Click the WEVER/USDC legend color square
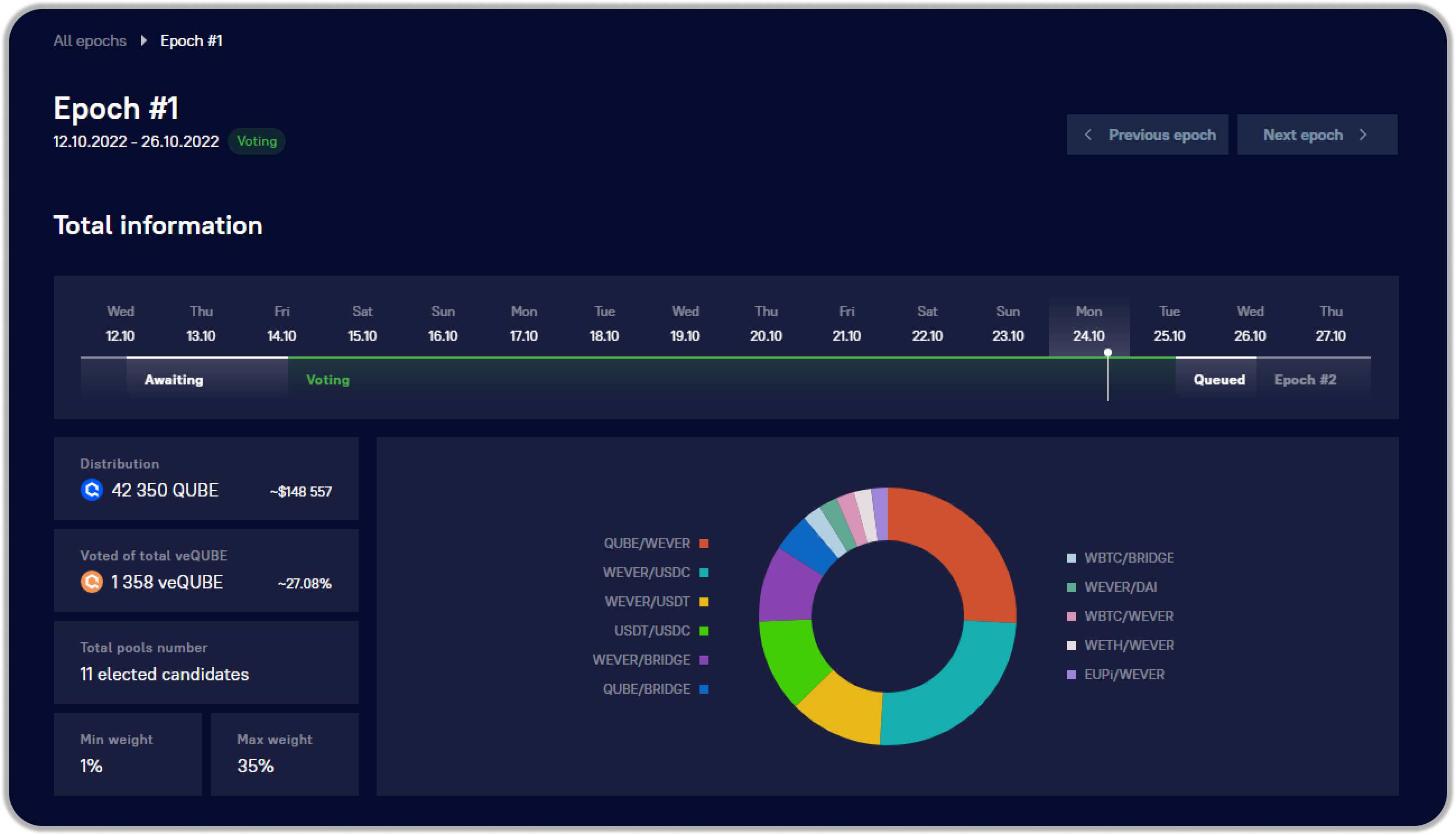 [x=704, y=573]
